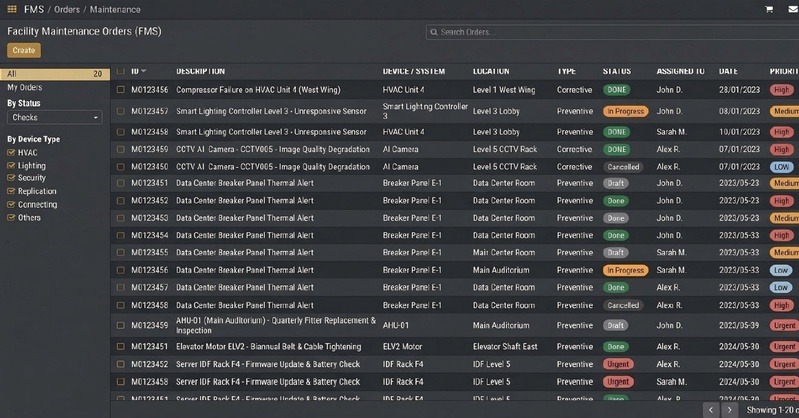Viewport: 799px width, 418px height.
Task: Click the AHU-01 device cell
Action: [x=395, y=325]
